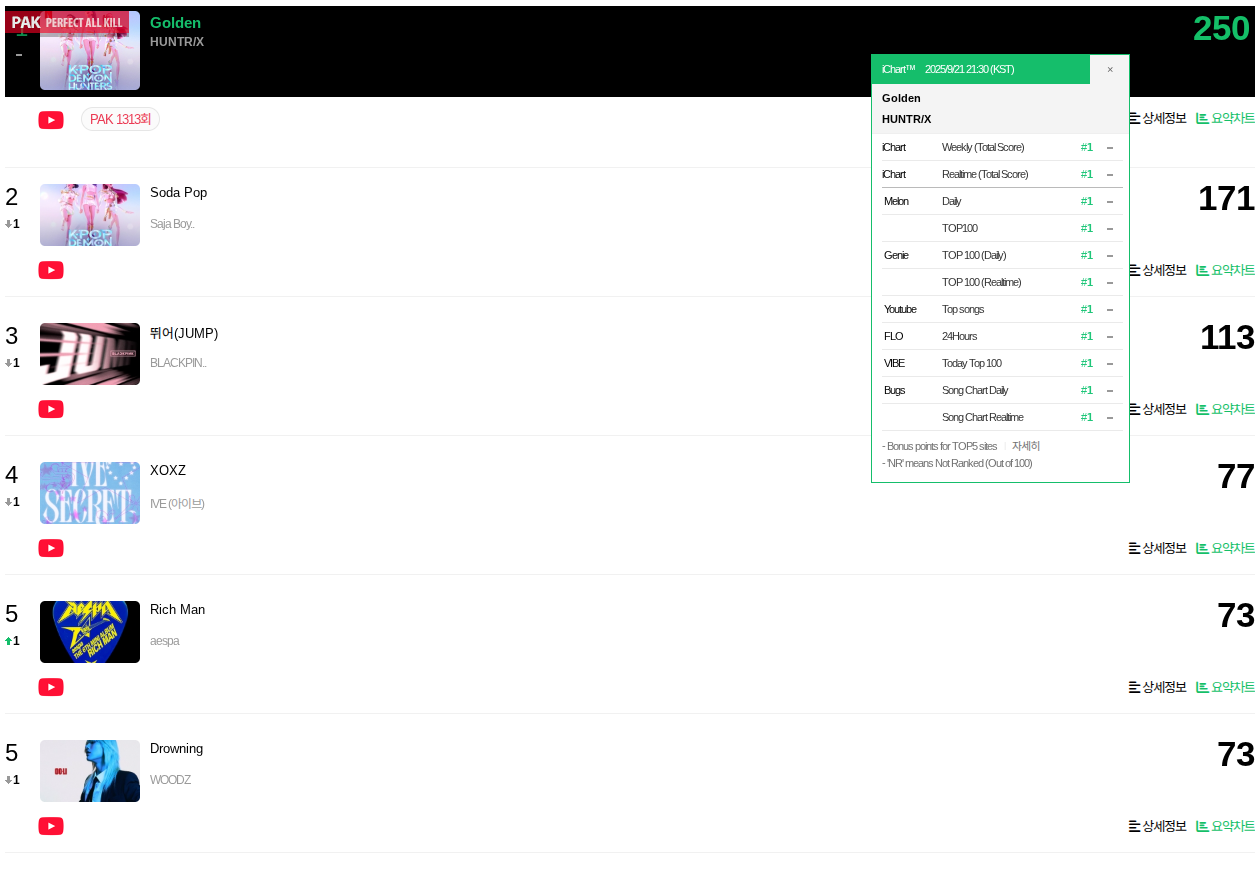Click 뛰어(JUMP) album cover

90,354
